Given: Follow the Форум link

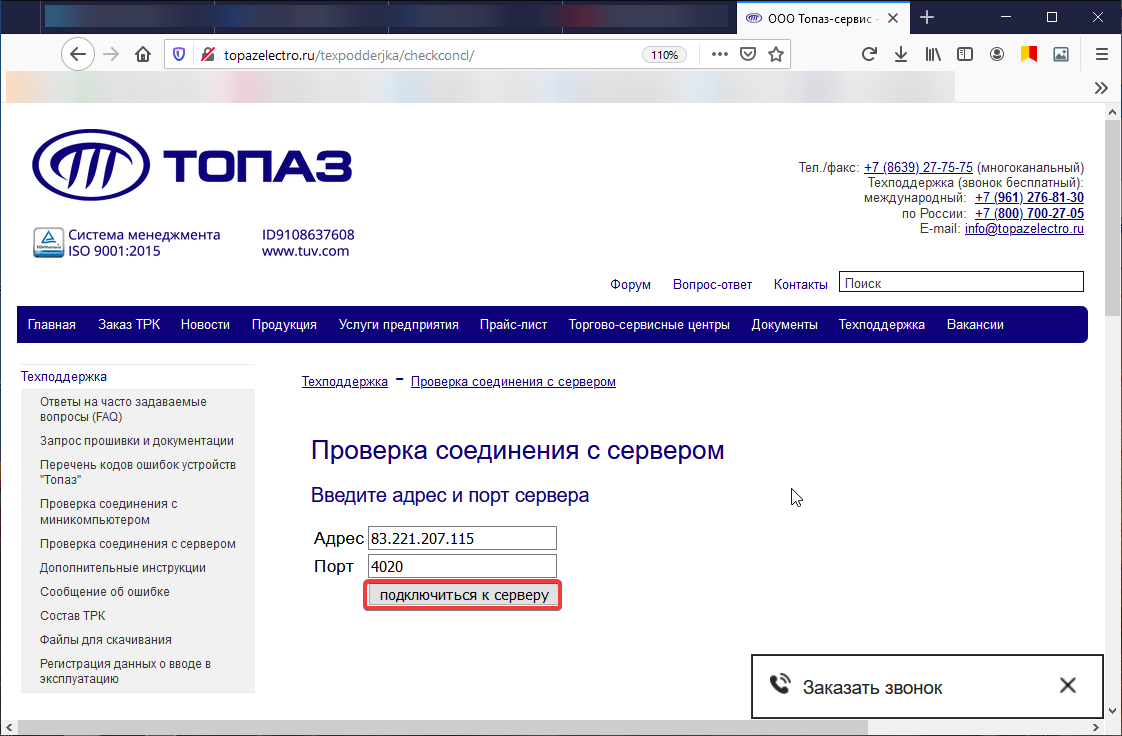Looking at the screenshot, I should click(630, 284).
